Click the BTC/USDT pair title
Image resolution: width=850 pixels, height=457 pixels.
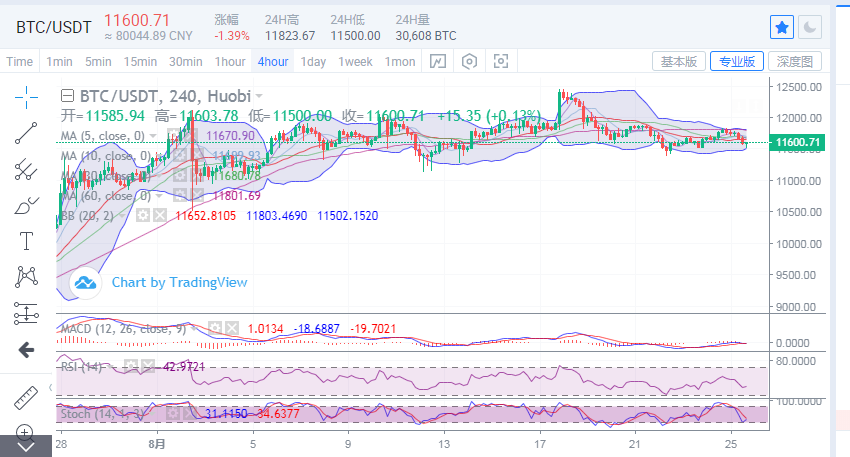click(x=53, y=27)
